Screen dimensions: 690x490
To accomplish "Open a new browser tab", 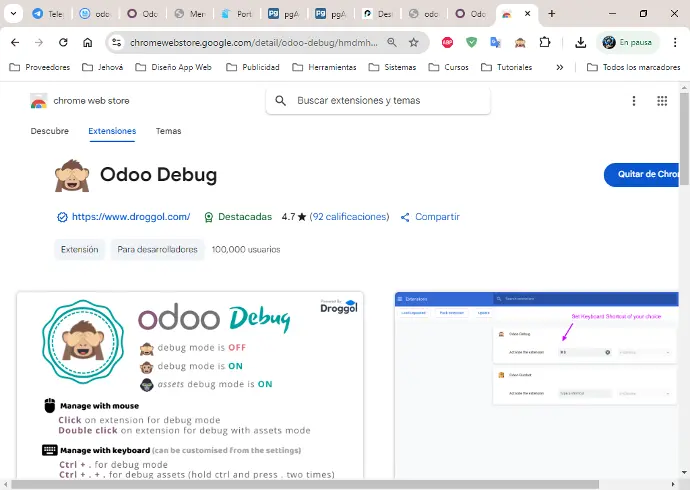I will click(551, 14).
